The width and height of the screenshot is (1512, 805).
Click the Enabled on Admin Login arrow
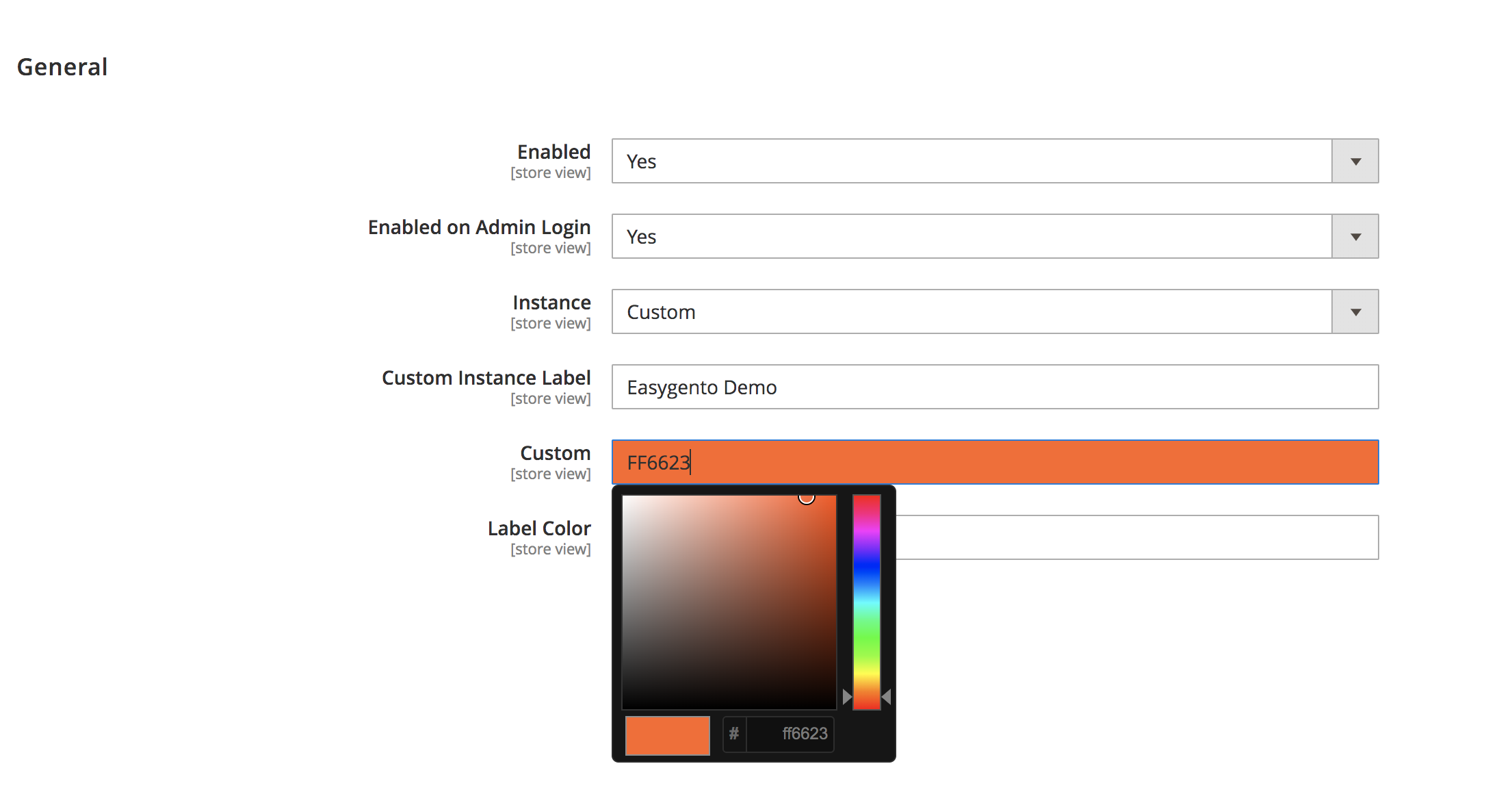coord(1355,237)
